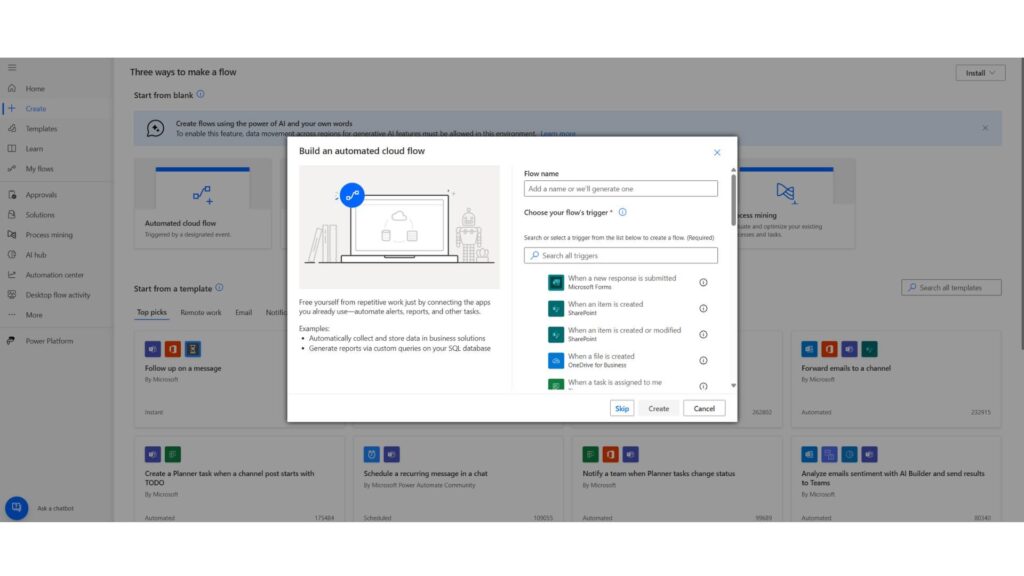Screen dimensions: 1024x576
Task: Show info for When an item is created
Action: 703,308
